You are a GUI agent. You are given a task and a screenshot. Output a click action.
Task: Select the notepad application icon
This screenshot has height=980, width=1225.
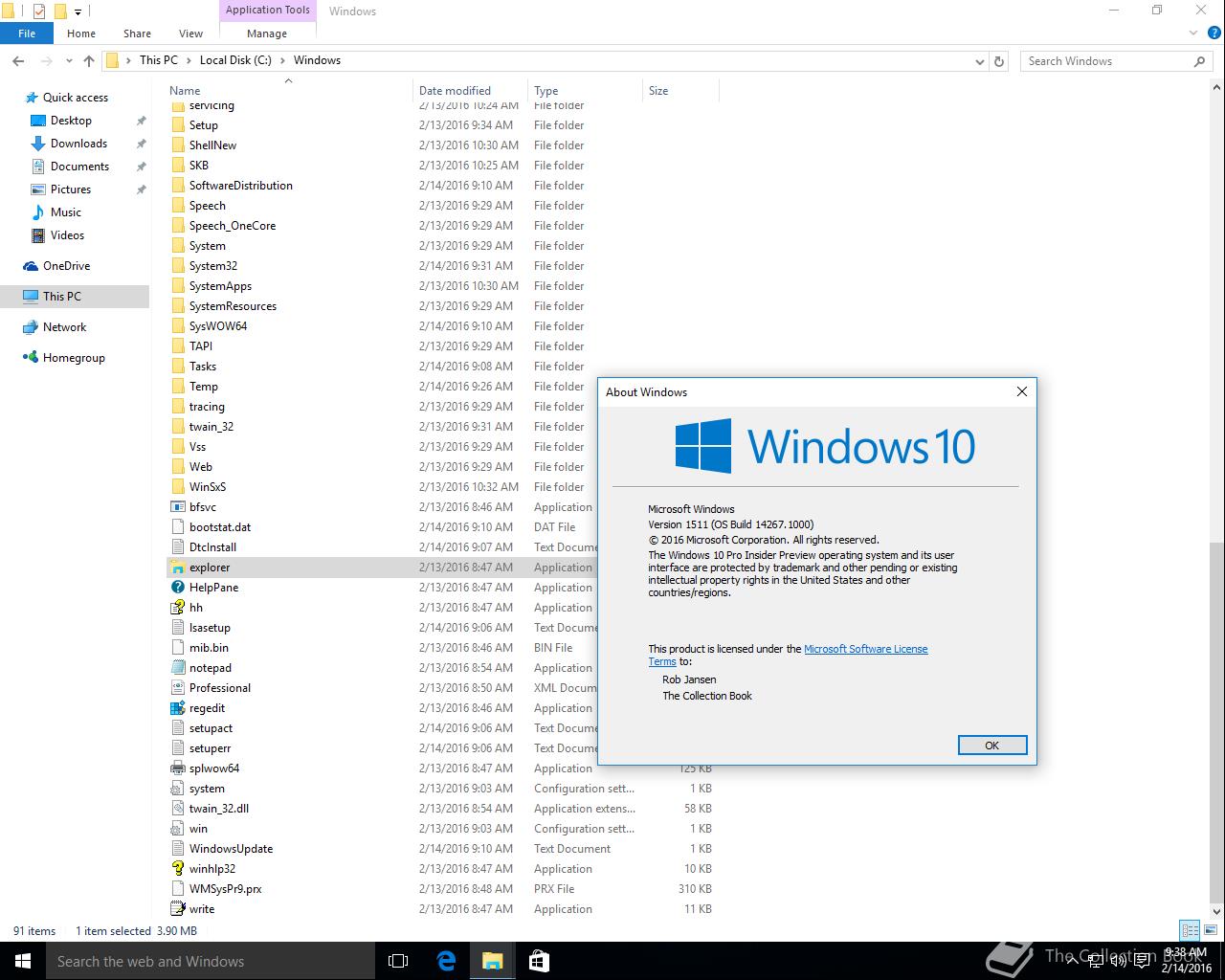click(178, 668)
